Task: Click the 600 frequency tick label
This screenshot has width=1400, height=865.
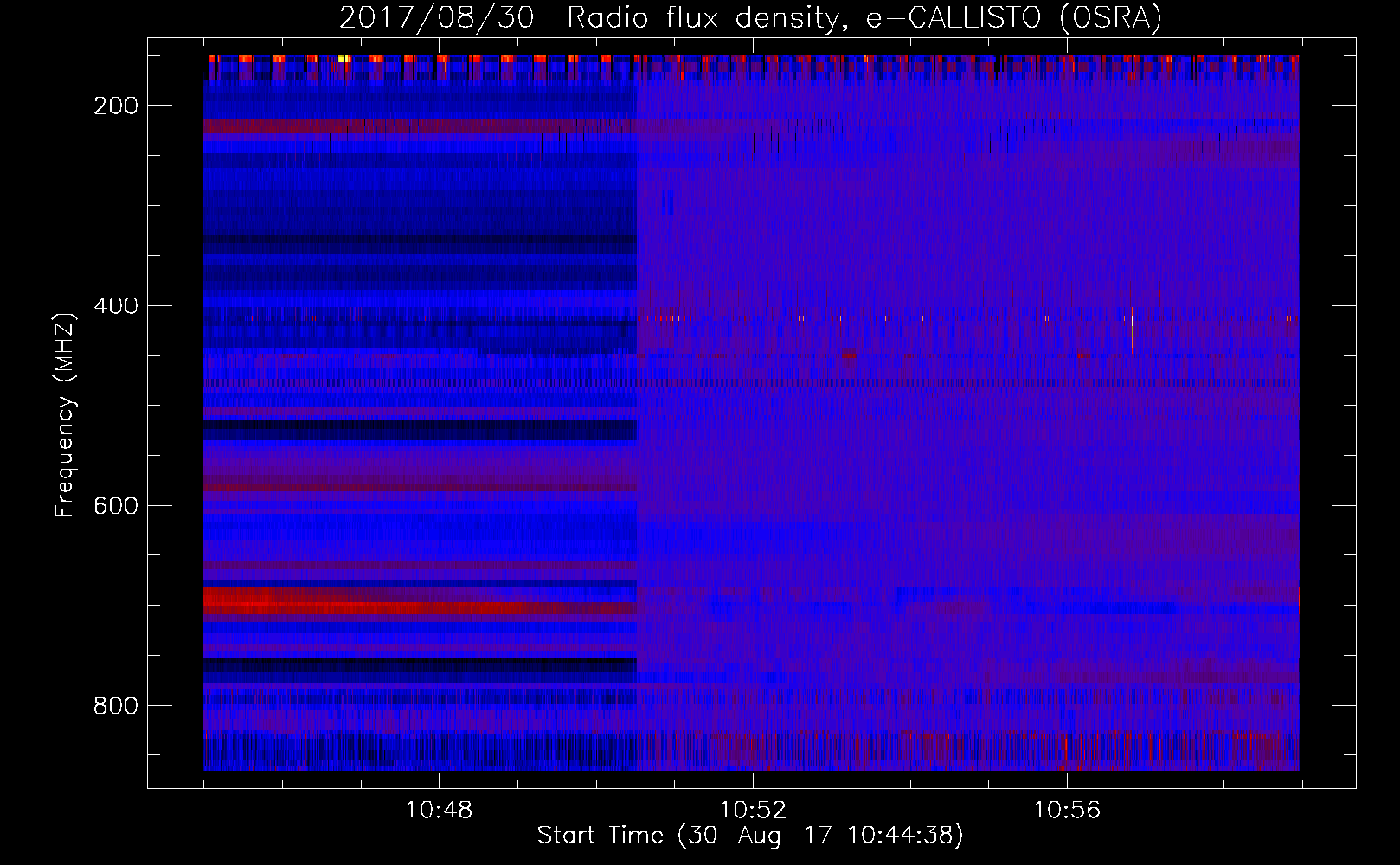Action: (116, 505)
